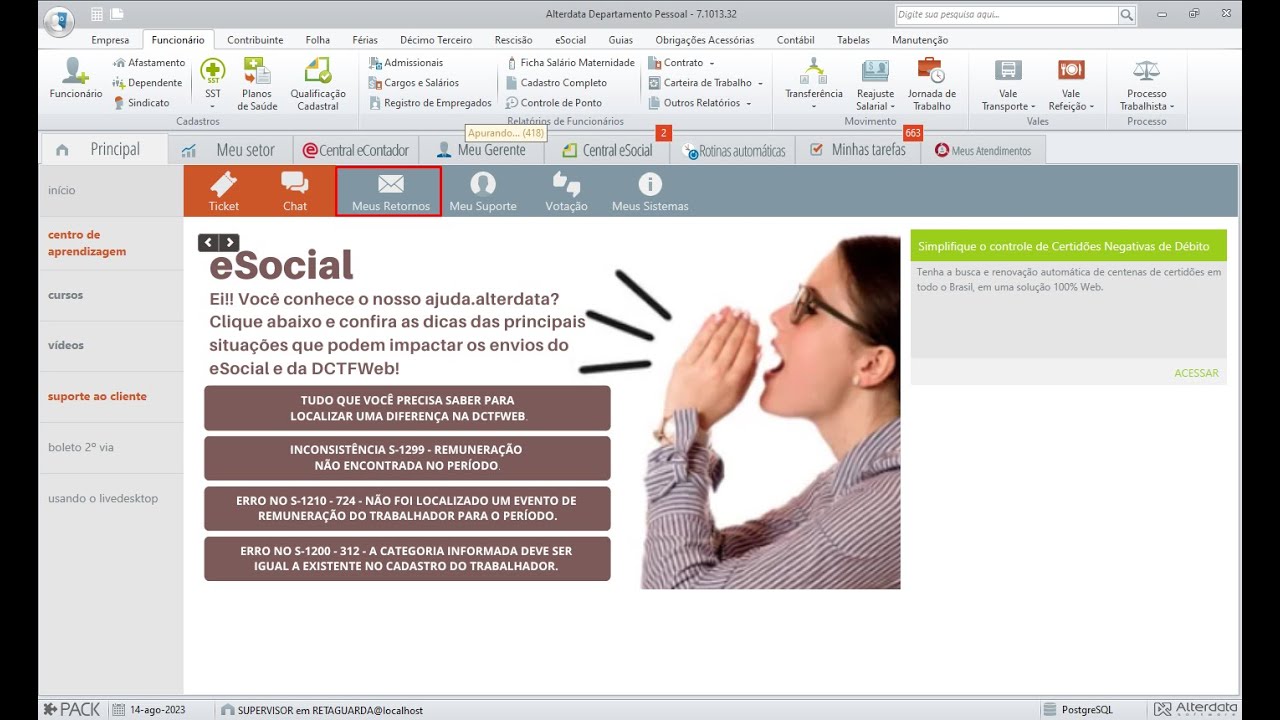
Task: Open the Férias ribbon tab
Action: click(x=365, y=40)
